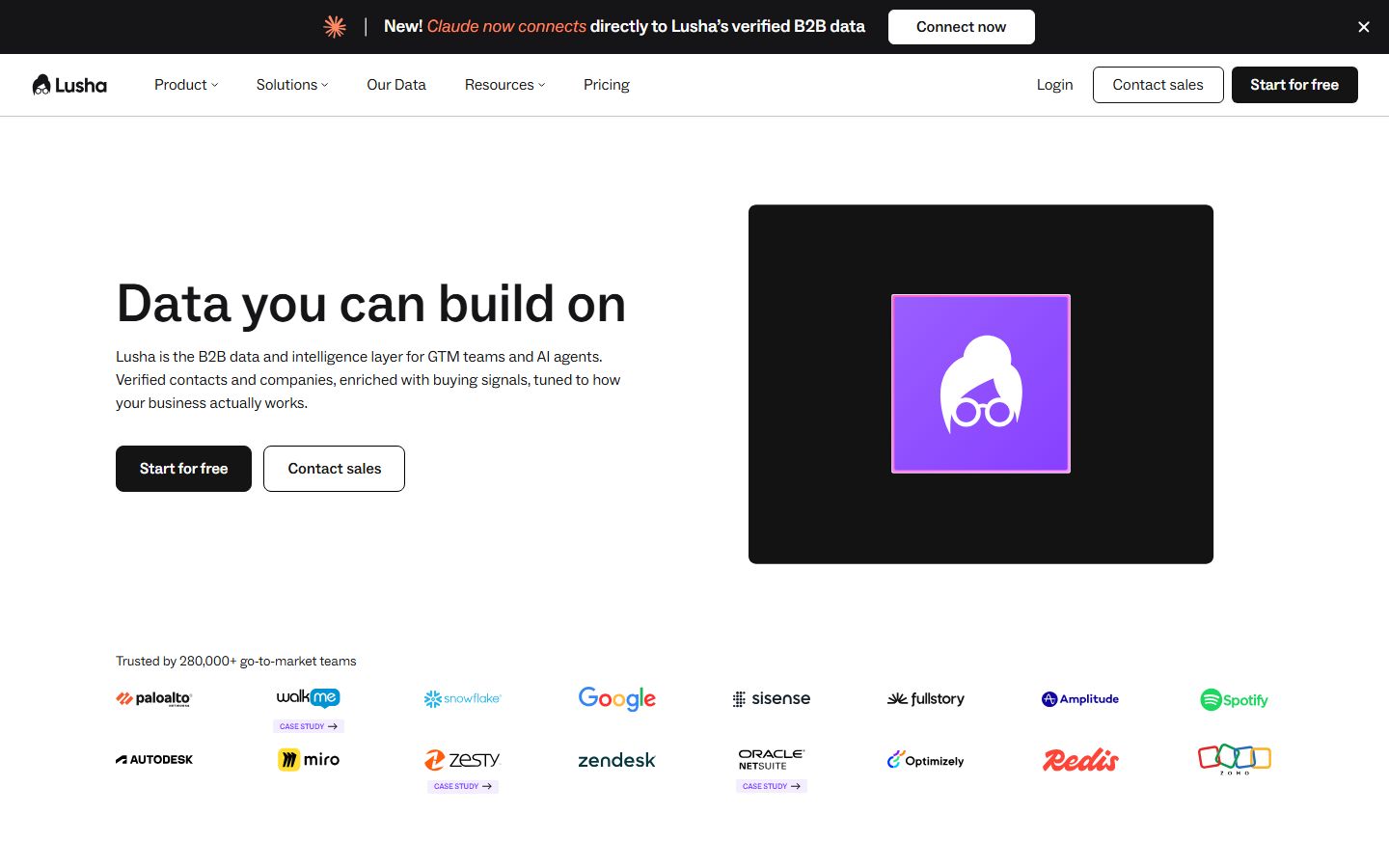Viewport: 1389px width, 868px height.
Task: Click Contact sales in the navbar
Action: 1157,85
